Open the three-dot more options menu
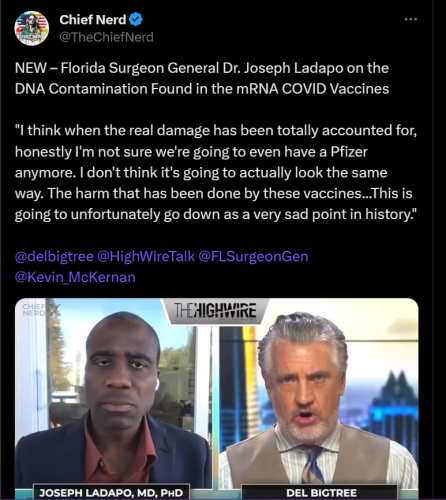Screen dimensions: 446x500 pos(411,19)
